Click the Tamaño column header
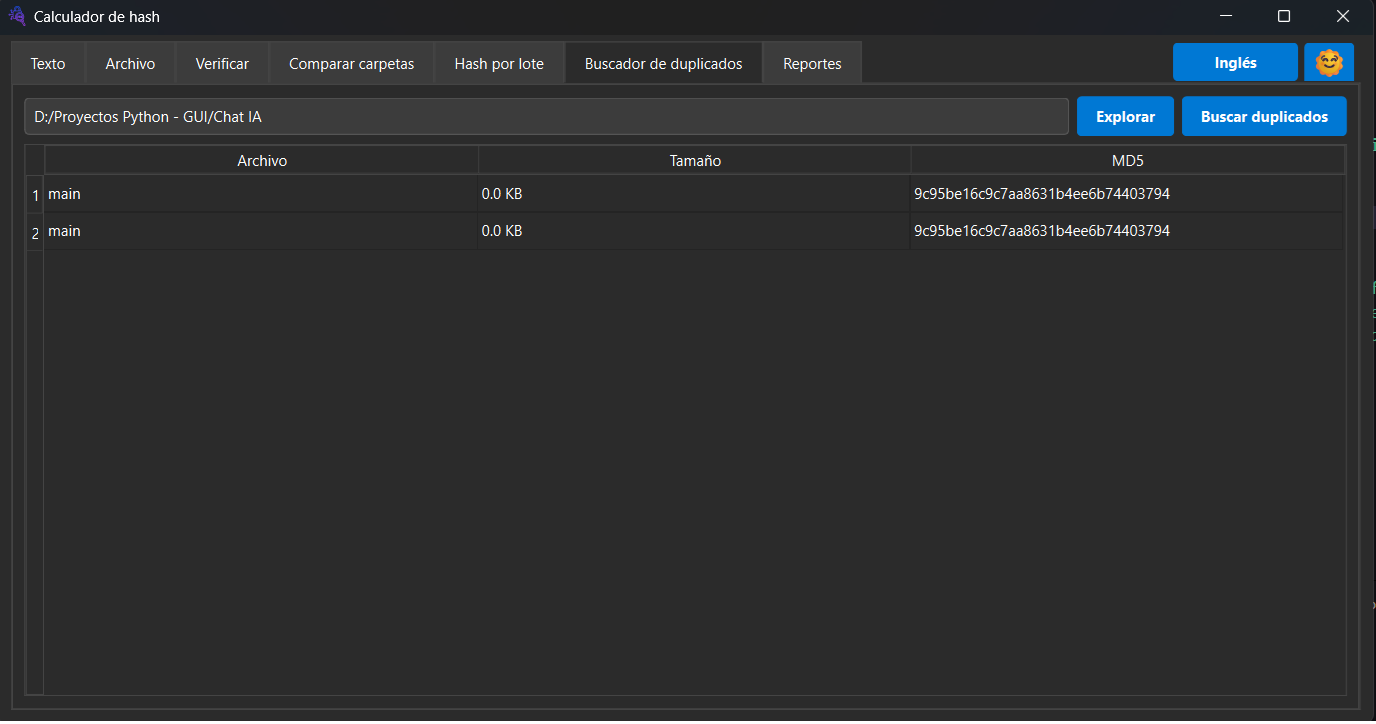Screen dimensions: 1376x724 tap(695, 160)
